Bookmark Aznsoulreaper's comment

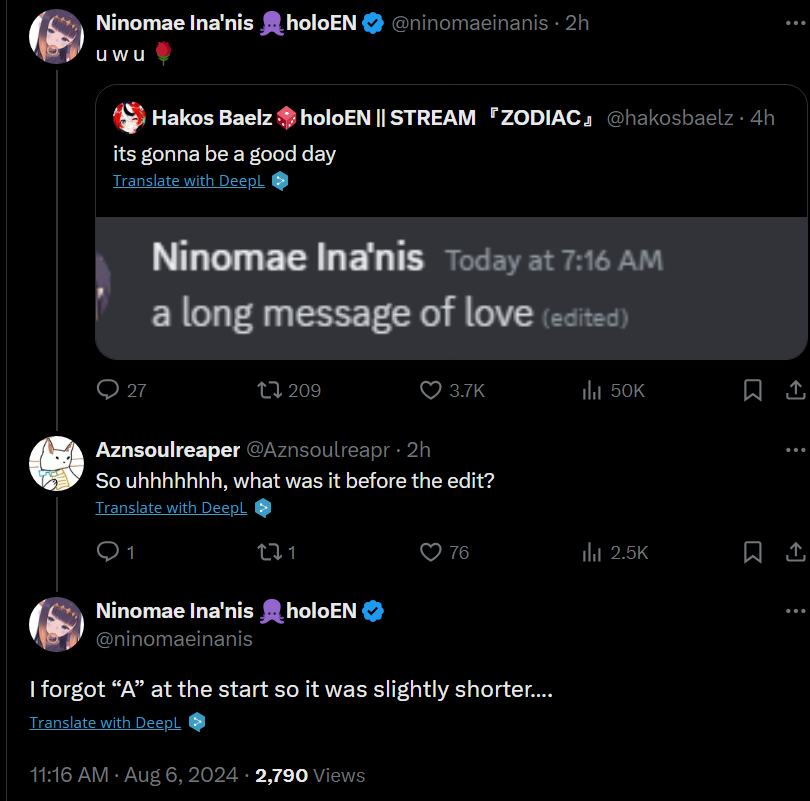(x=753, y=552)
